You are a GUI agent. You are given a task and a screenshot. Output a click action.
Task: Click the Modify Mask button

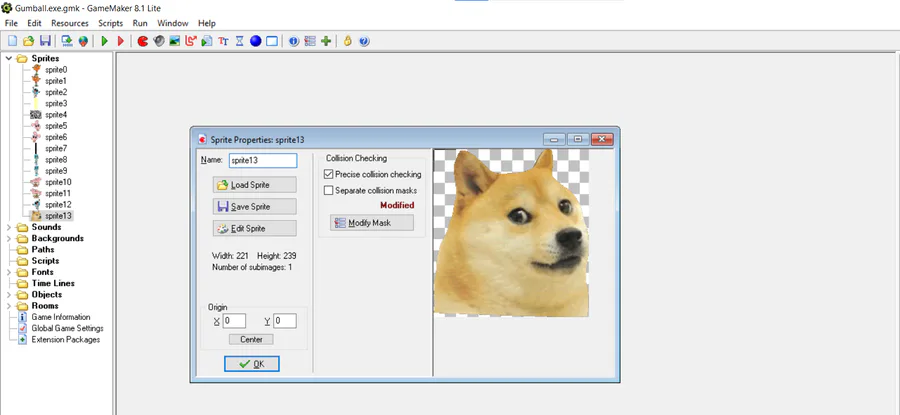coord(372,223)
